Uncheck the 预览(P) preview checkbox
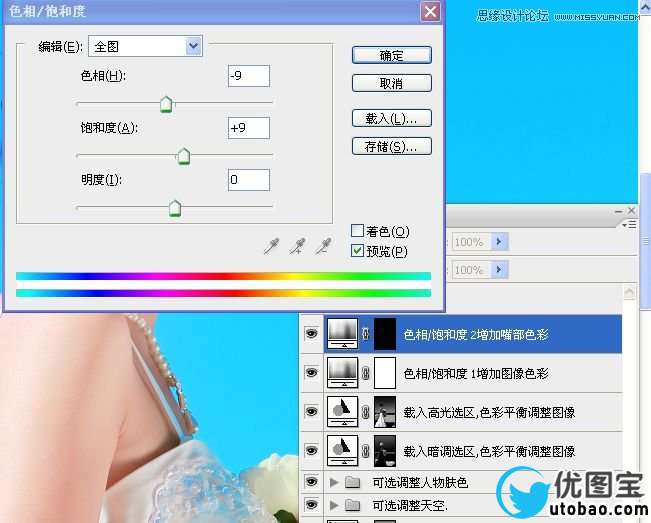 pyautogui.click(x=357, y=250)
